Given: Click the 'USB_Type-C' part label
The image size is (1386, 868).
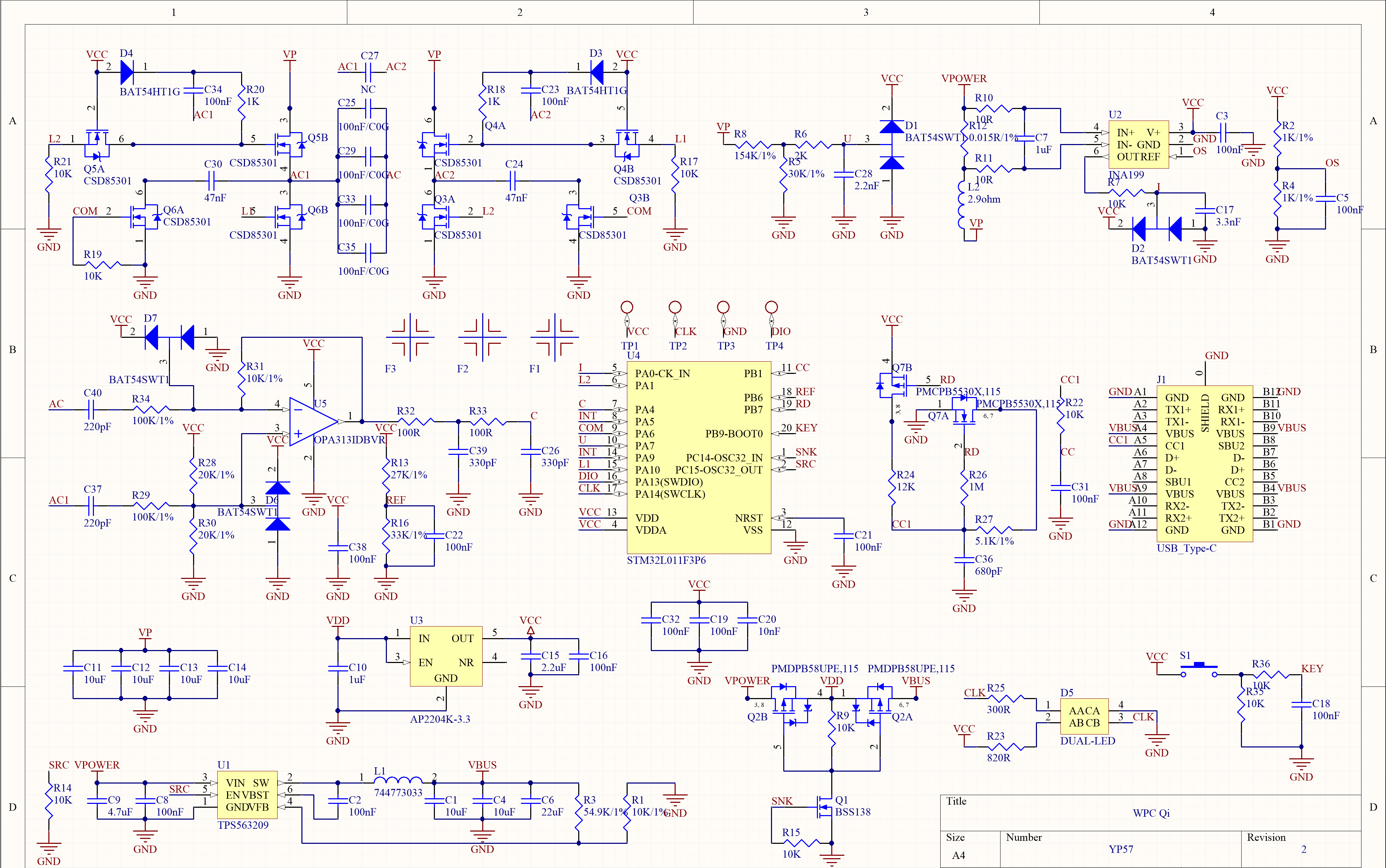Looking at the screenshot, I should click(x=1186, y=548).
